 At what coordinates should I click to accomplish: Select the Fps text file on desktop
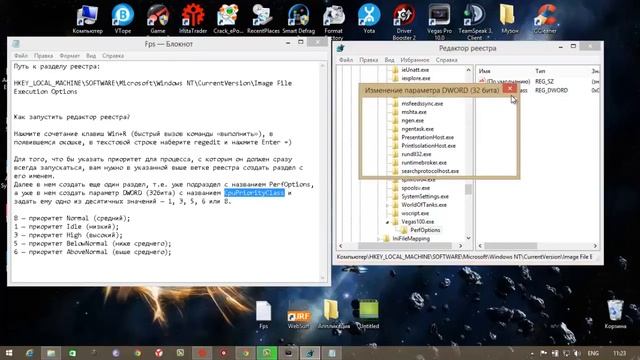pos(263,314)
